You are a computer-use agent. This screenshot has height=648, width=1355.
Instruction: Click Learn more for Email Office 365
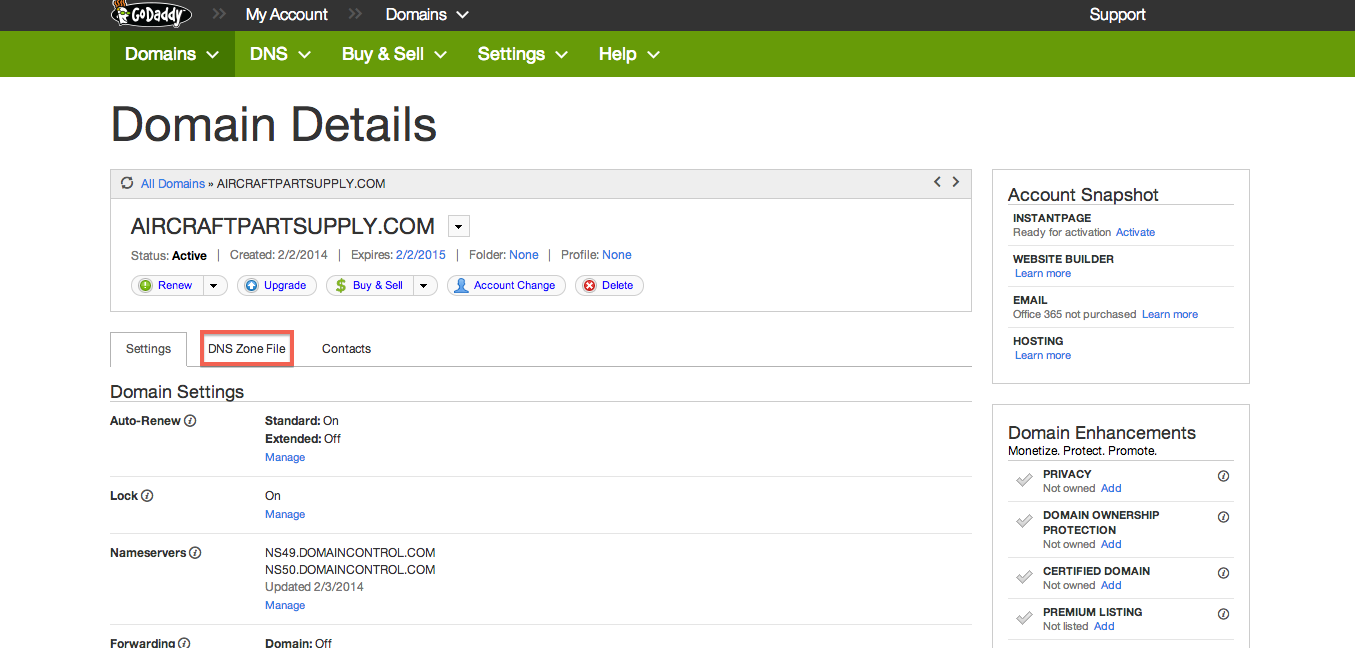[1170, 314]
